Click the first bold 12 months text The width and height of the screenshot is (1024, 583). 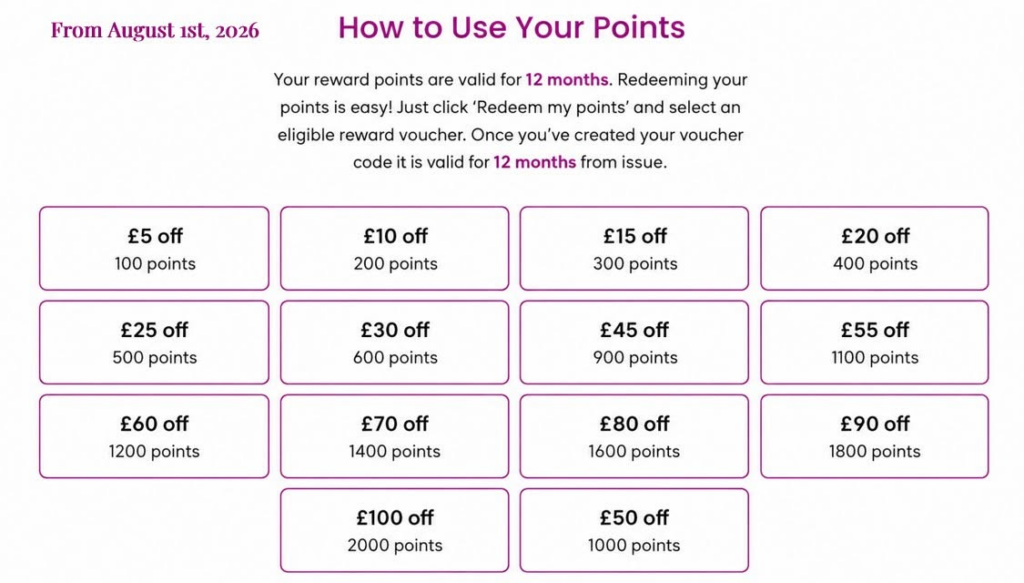coord(567,80)
